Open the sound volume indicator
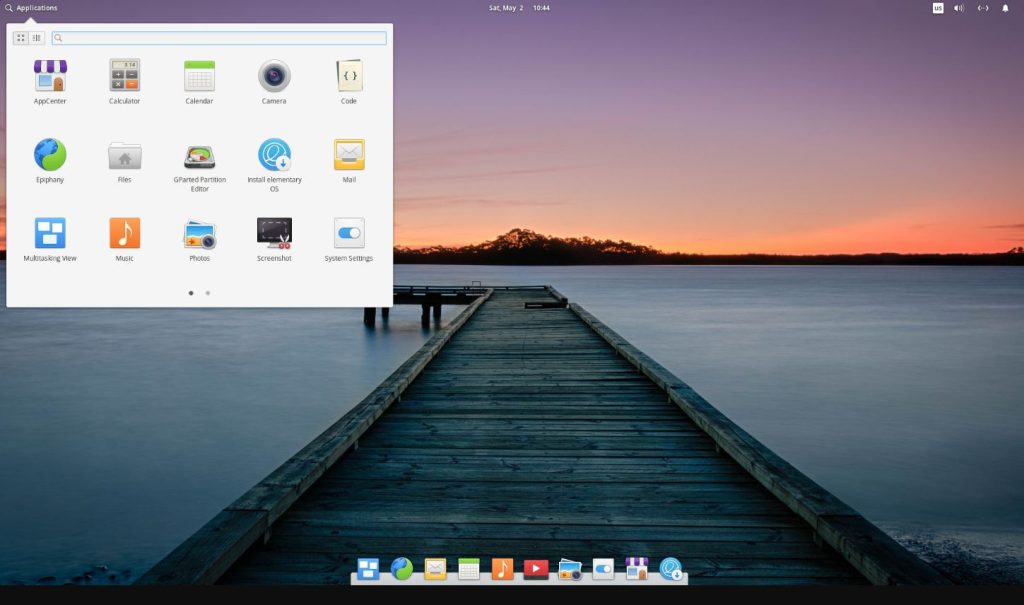 pos(959,8)
